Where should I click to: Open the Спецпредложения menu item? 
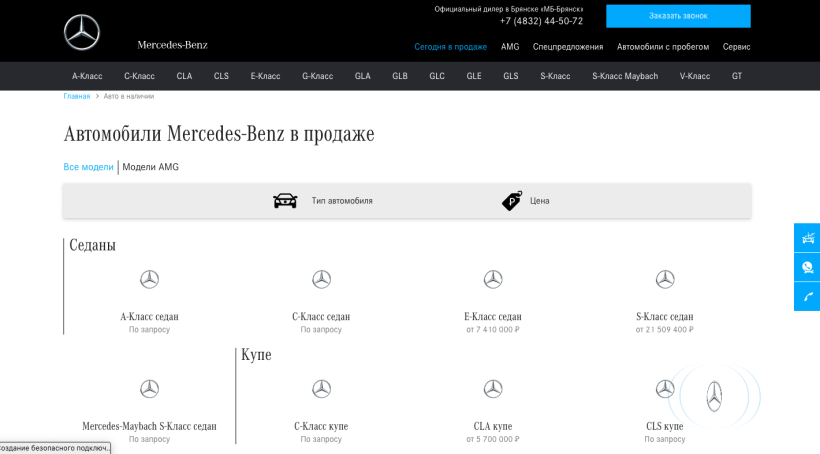(x=568, y=47)
